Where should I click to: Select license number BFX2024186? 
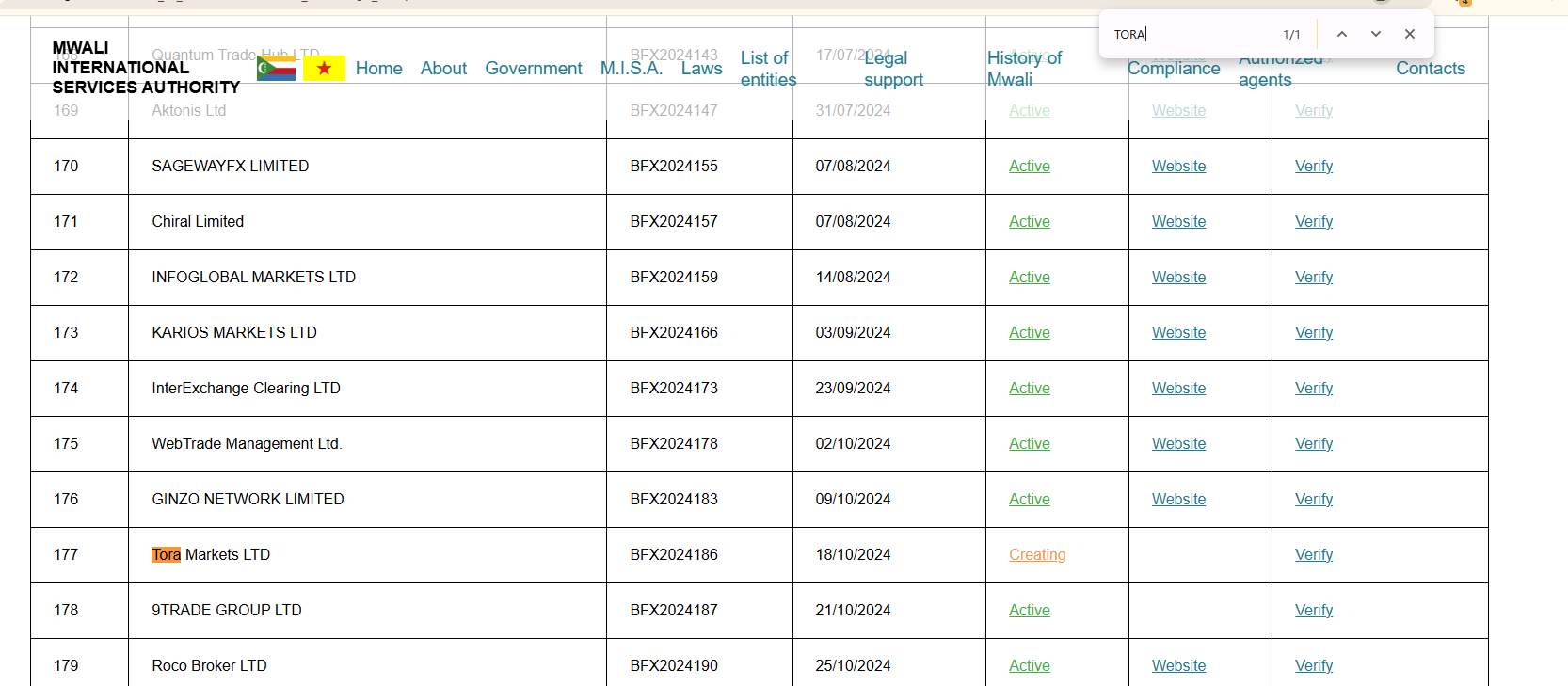tap(674, 555)
